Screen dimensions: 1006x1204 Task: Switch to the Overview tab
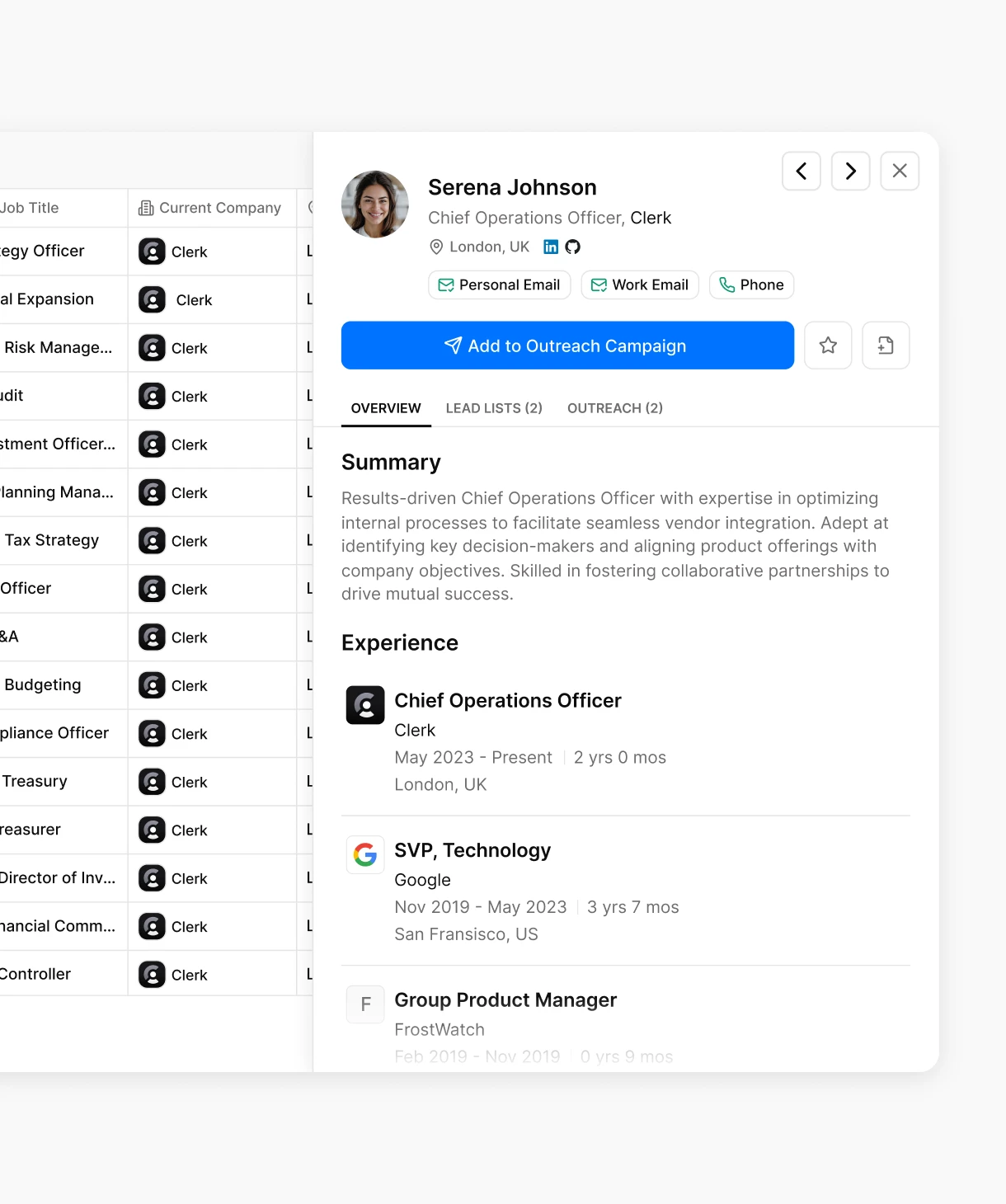coord(386,408)
